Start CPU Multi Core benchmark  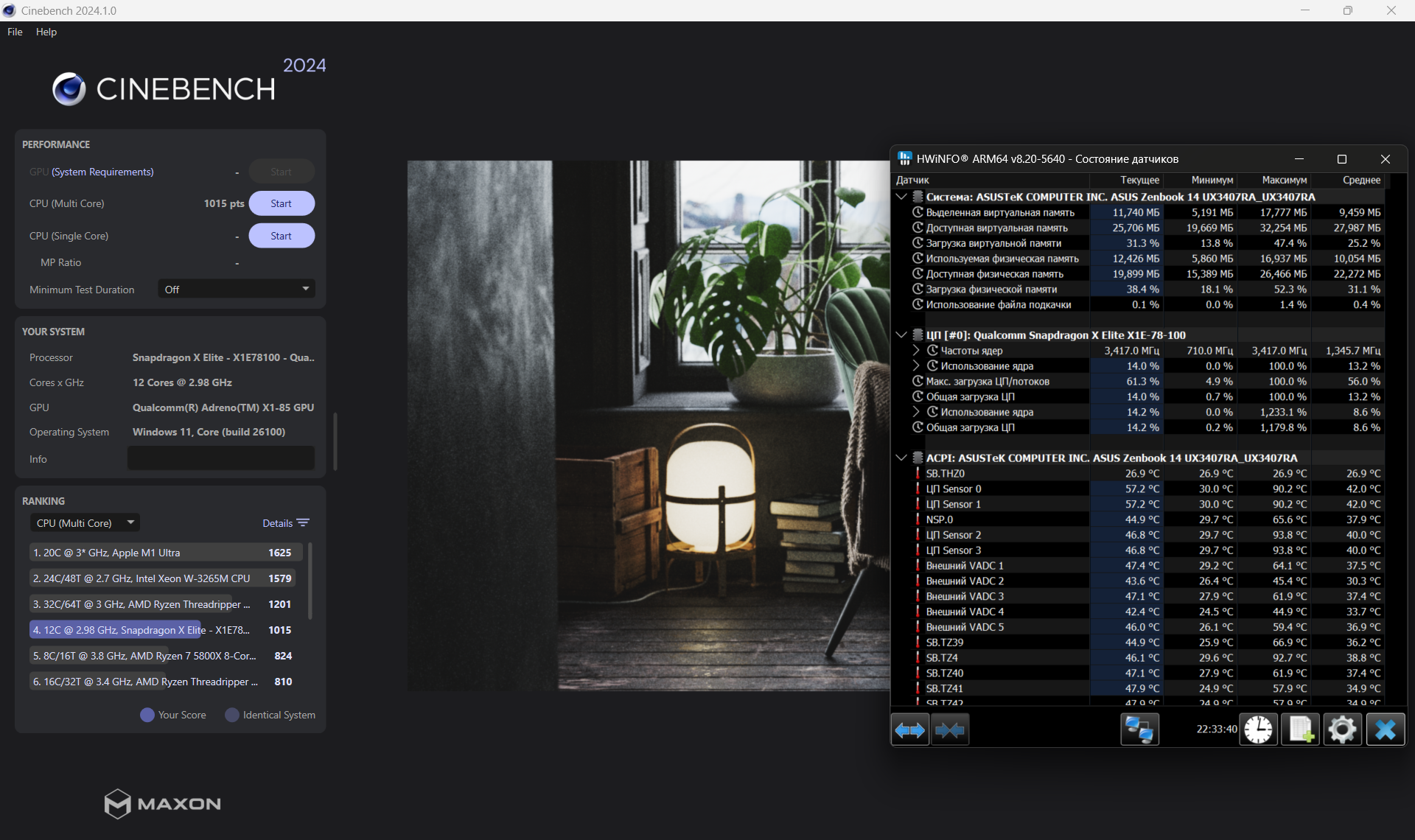click(x=282, y=203)
